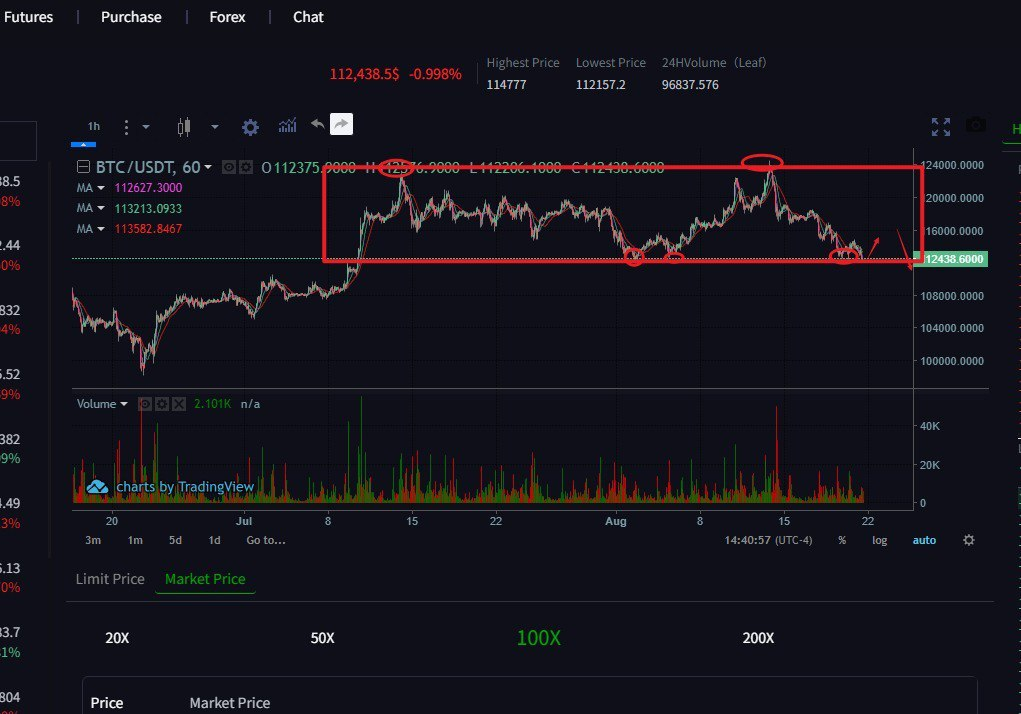The width and height of the screenshot is (1021, 714).
Task: Toggle the auto scale option
Action: point(924,540)
